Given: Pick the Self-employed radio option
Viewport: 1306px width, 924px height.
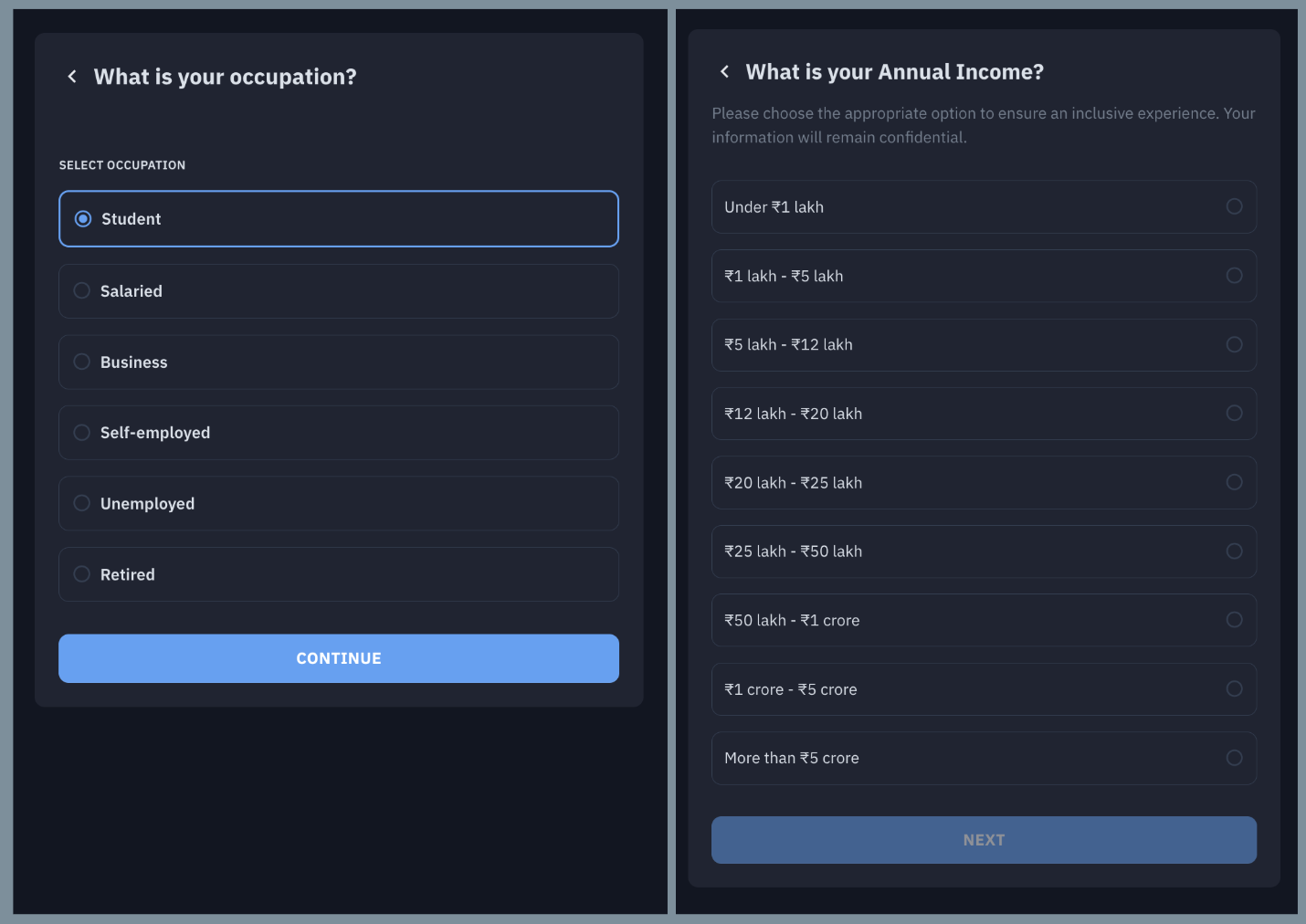Looking at the screenshot, I should coord(82,433).
